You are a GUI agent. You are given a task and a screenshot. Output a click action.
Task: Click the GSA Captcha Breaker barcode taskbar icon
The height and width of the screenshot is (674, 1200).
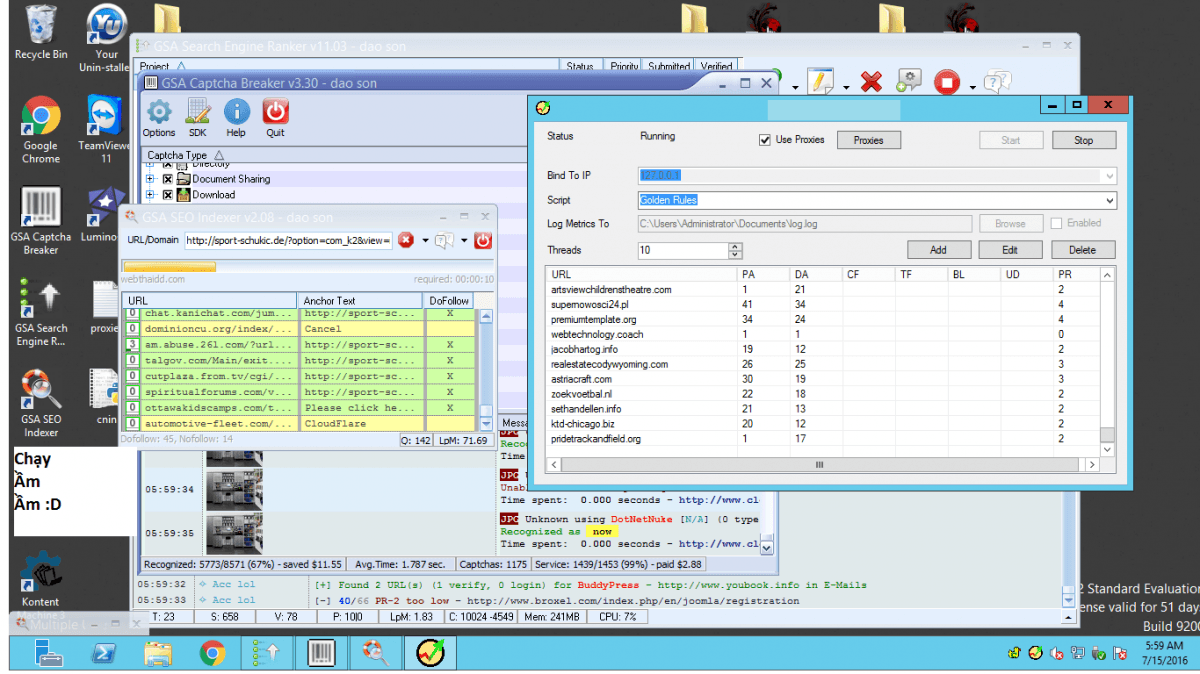coord(321,653)
